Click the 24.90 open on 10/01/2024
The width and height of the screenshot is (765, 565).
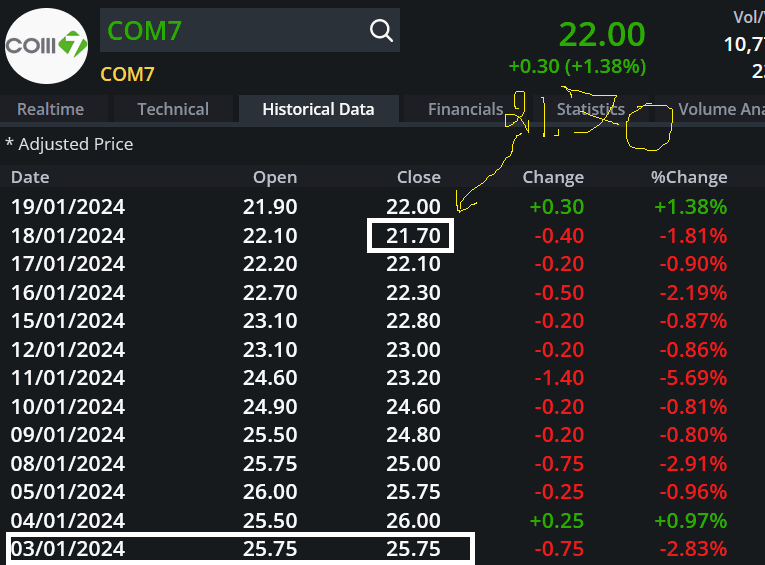pyautogui.click(x=270, y=407)
